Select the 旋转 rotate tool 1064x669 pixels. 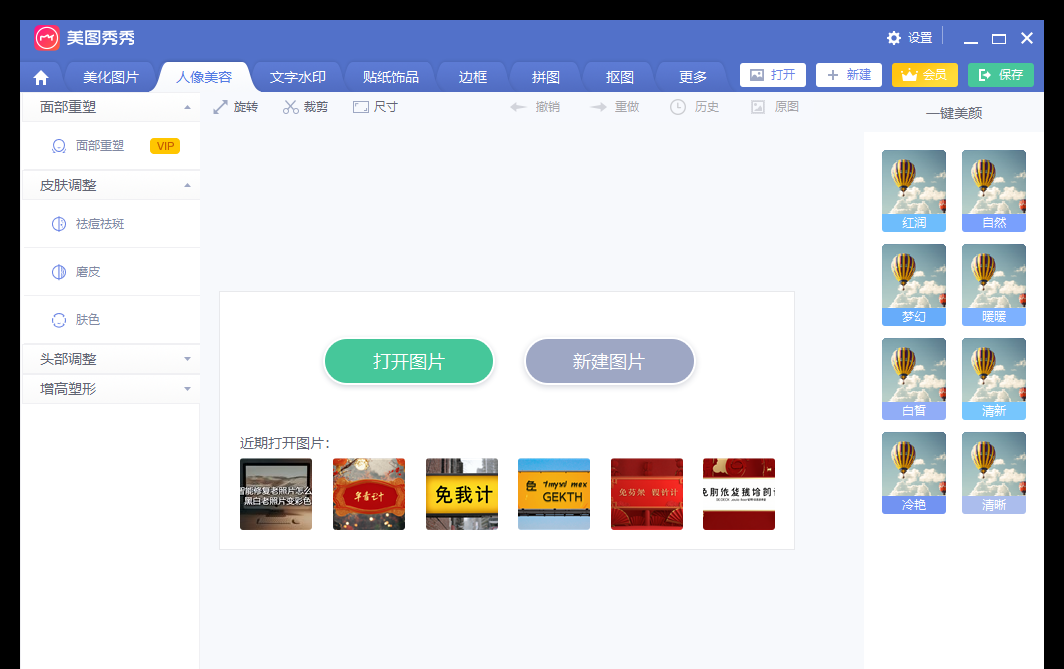(235, 107)
